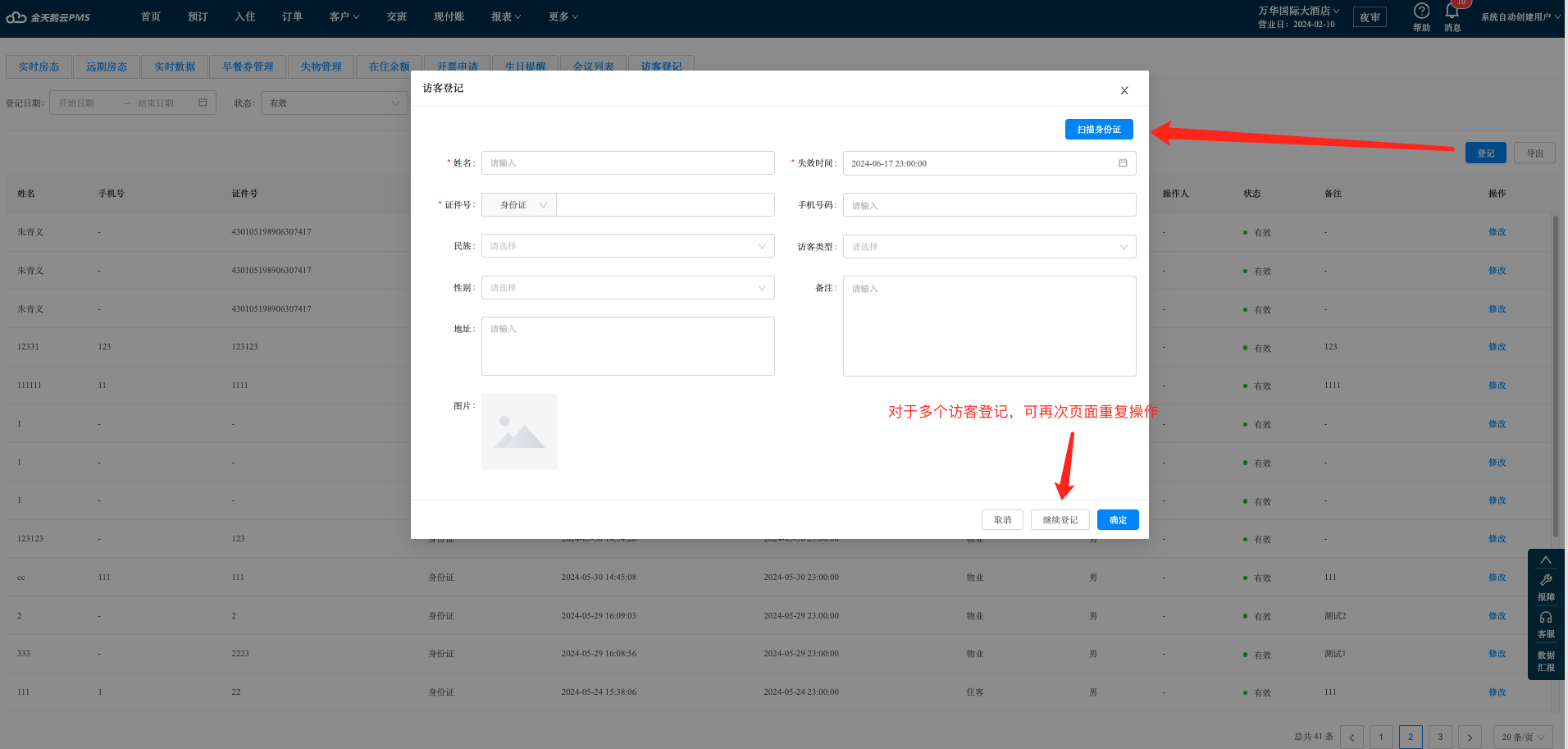Image resolution: width=1568 pixels, height=749 pixels.
Task: Open 入住 in navigation
Action: point(245,16)
